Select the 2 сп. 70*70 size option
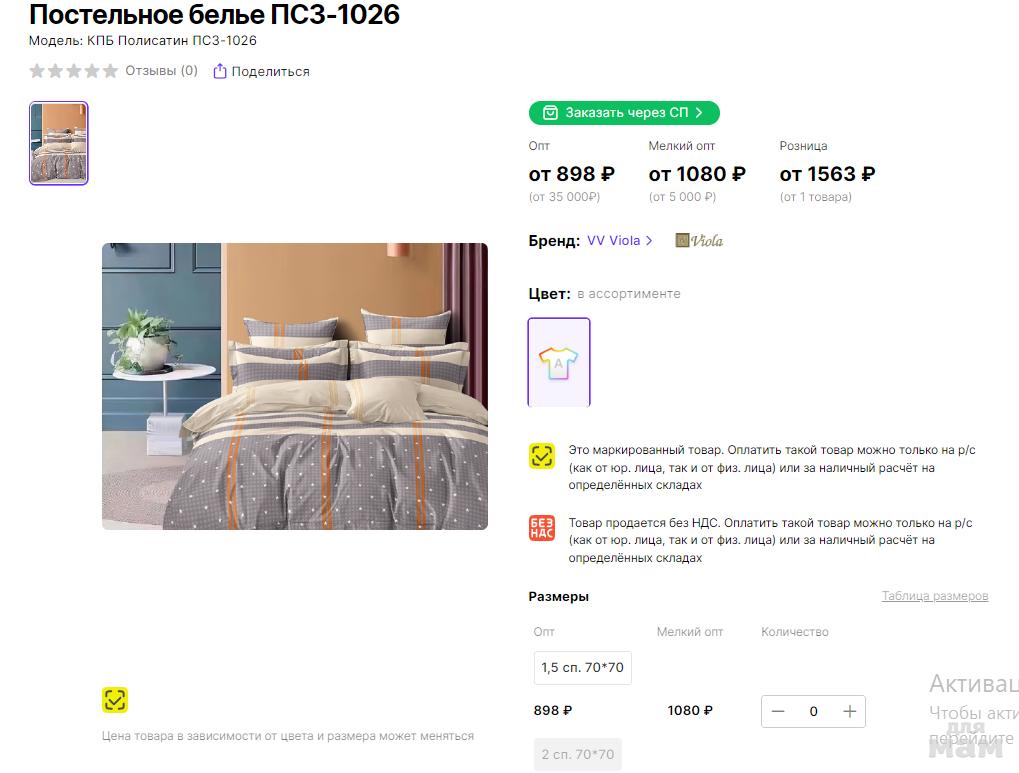Image resolution: width=1019 pixels, height=773 pixels. point(578,754)
